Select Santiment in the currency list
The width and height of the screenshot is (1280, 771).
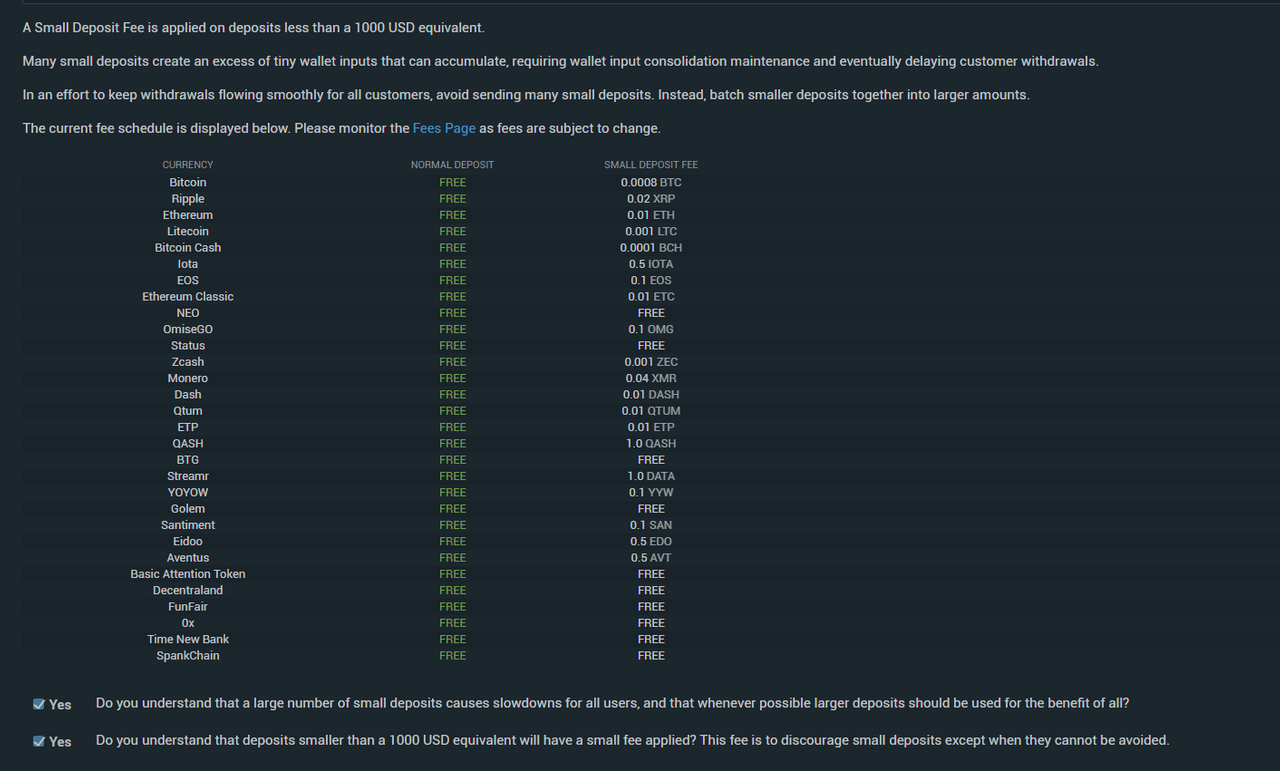point(188,525)
